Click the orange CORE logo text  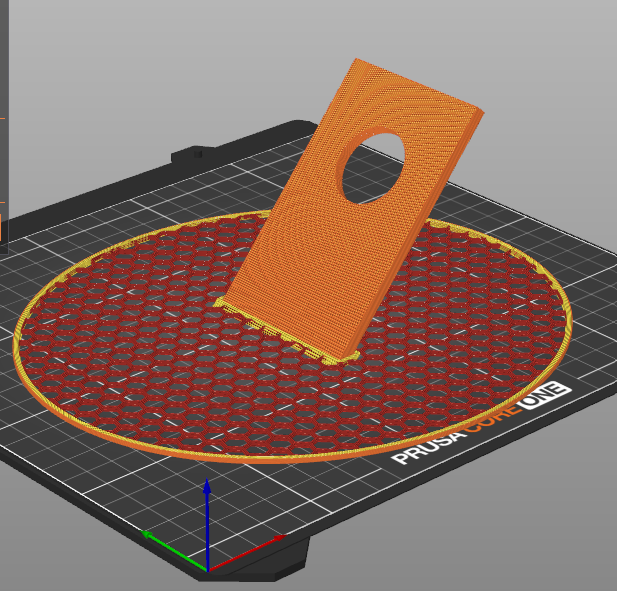(495, 419)
